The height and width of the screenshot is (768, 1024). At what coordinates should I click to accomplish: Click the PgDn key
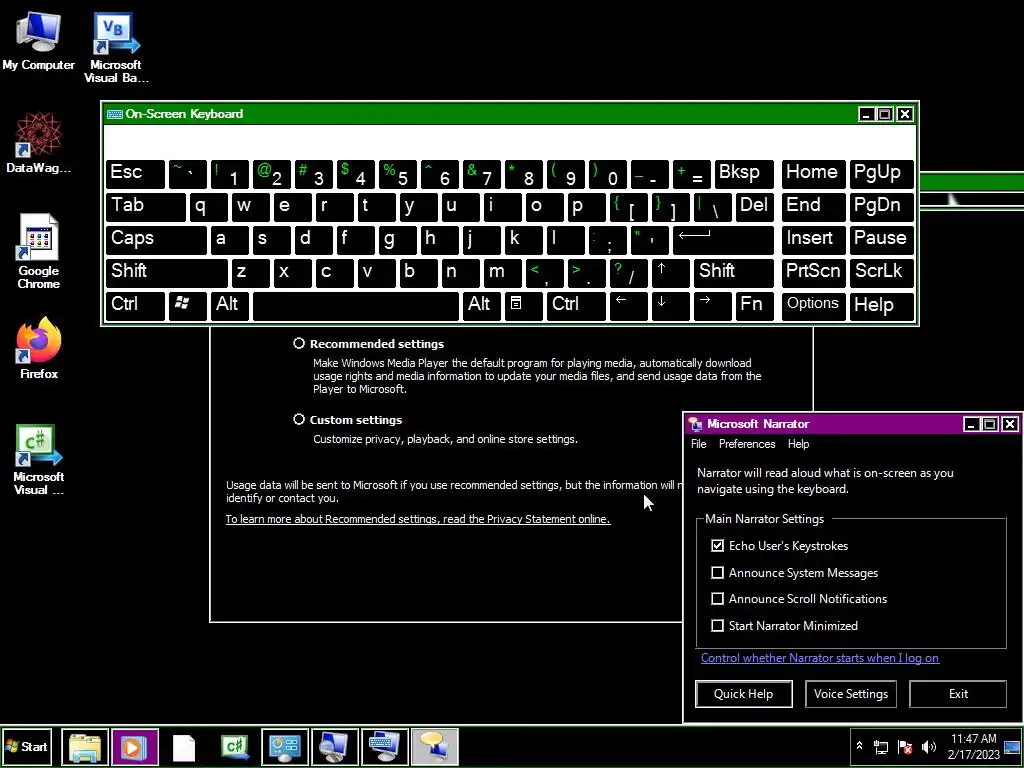pyautogui.click(x=882, y=207)
